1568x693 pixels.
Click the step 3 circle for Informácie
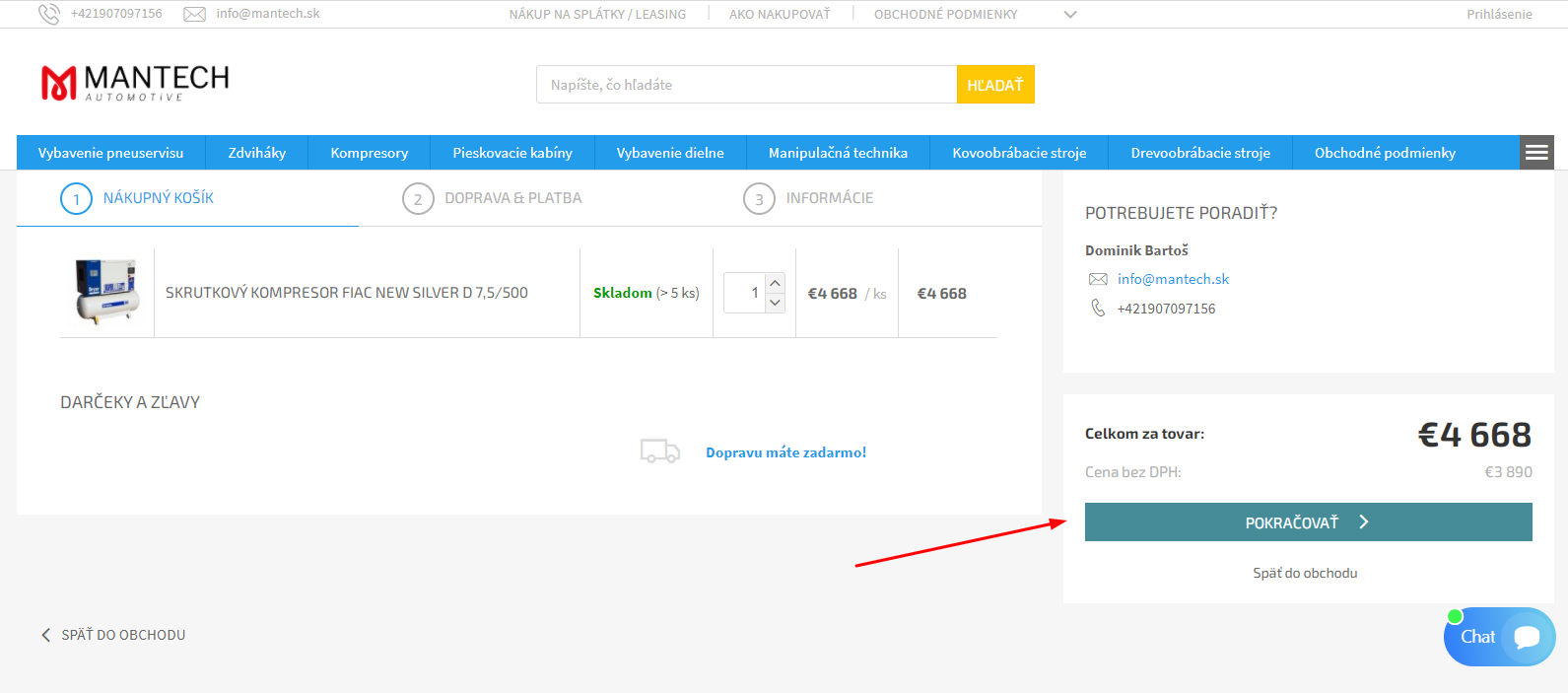point(759,199)
